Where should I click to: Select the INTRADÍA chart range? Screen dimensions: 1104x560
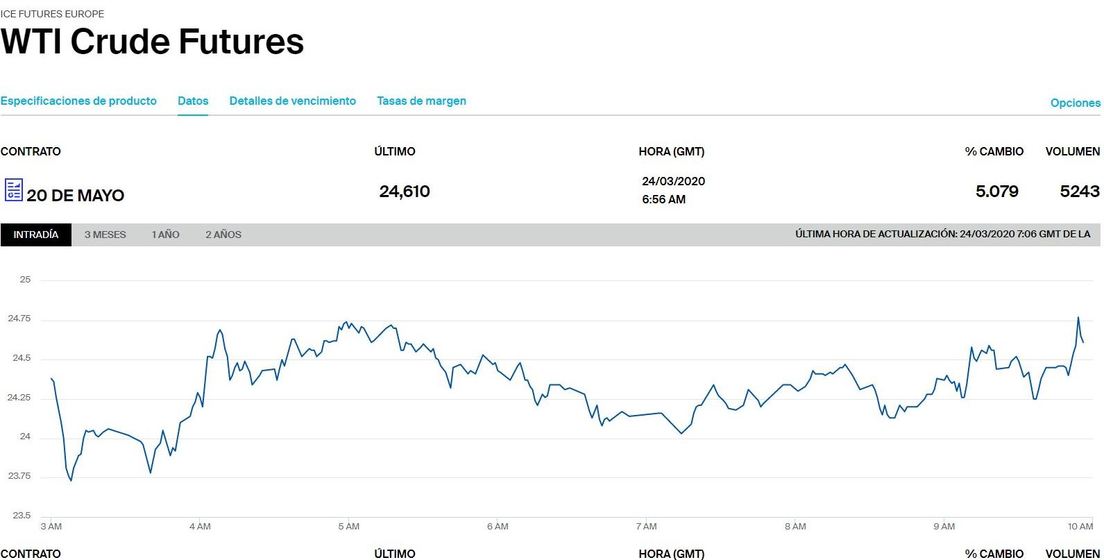[x=36, y=235]
